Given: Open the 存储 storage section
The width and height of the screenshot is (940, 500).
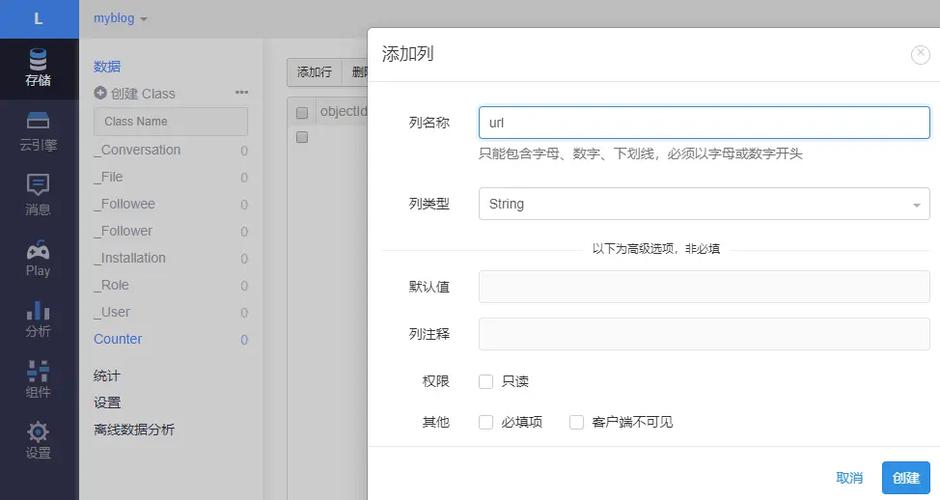Looking at the screenshot, I should [38, 68].
